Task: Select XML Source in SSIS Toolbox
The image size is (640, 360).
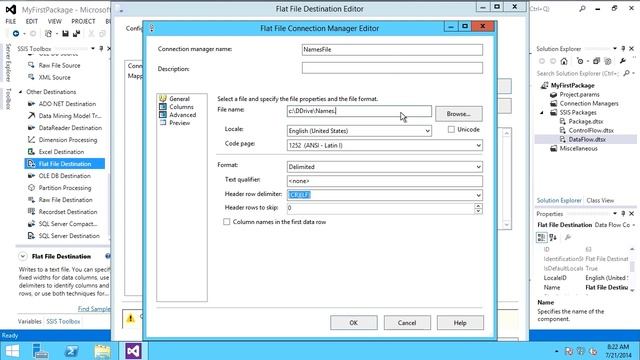Action: coord(54,77)
